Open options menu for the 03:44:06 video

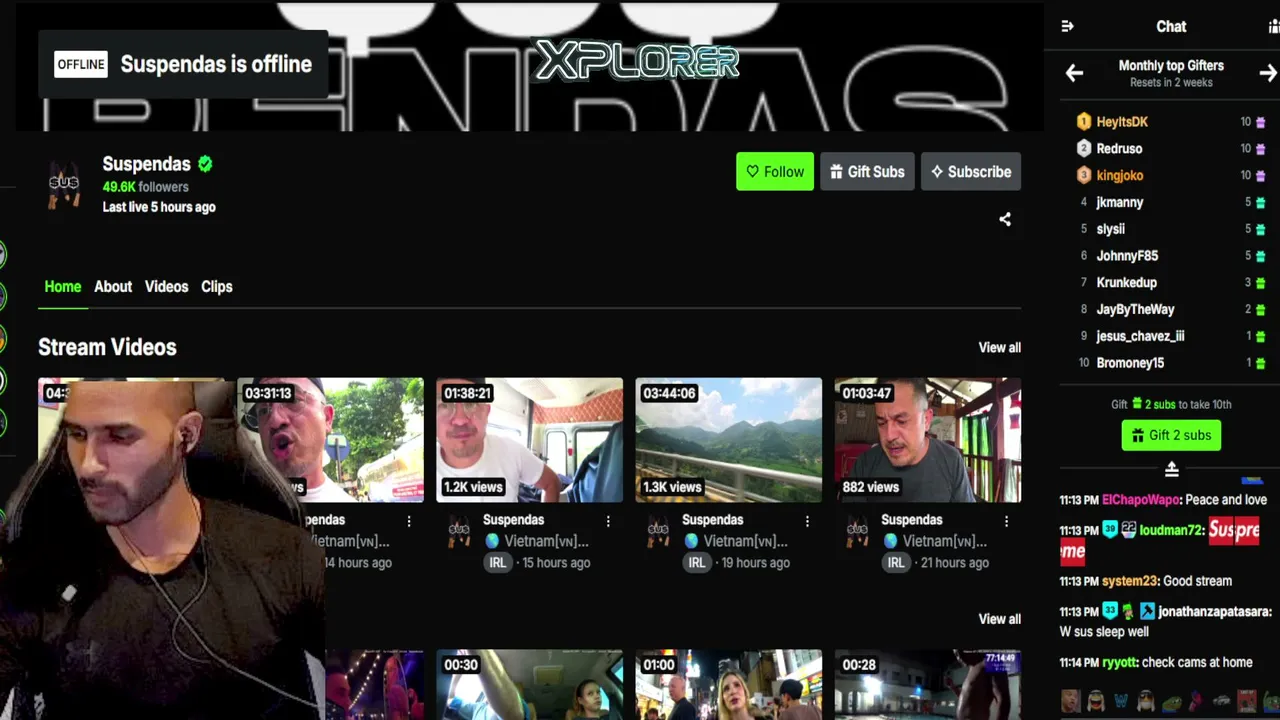coord(807,521)
